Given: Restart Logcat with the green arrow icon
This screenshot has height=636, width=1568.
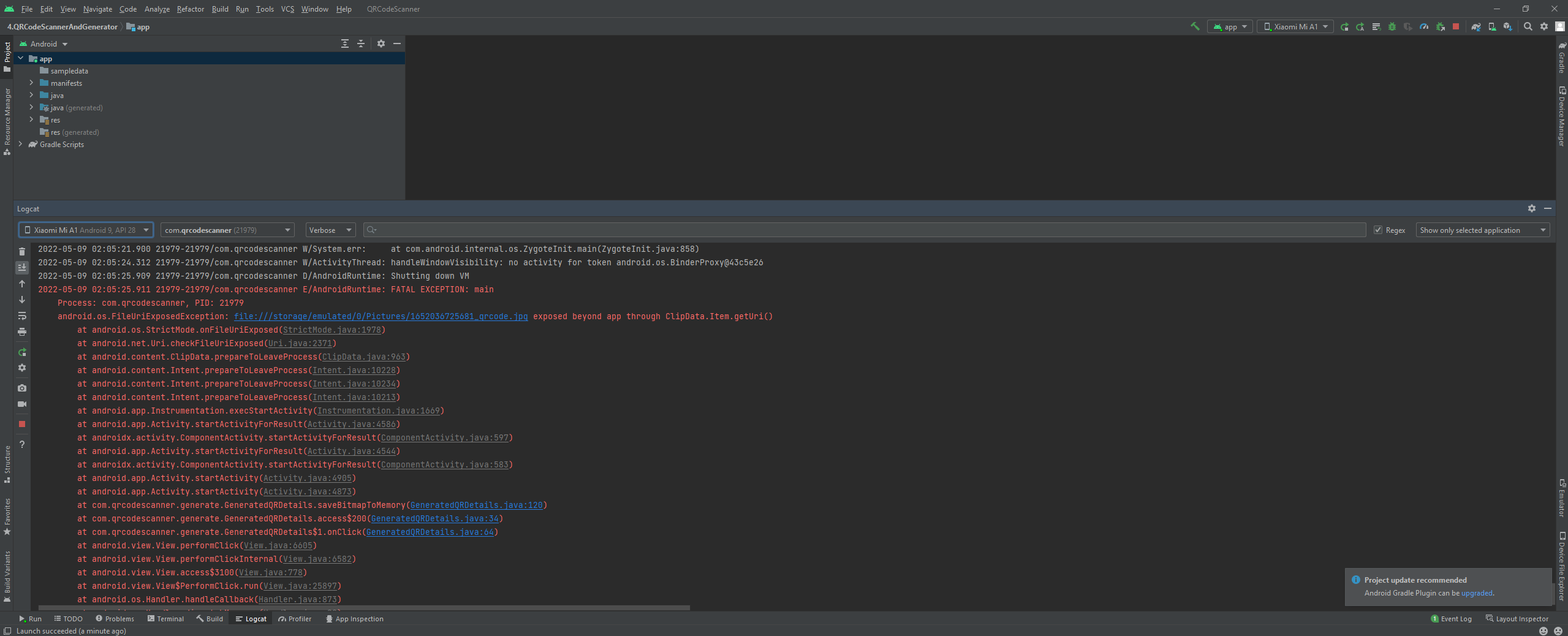Looking at the screenshot, I should (x=22, y=352).
